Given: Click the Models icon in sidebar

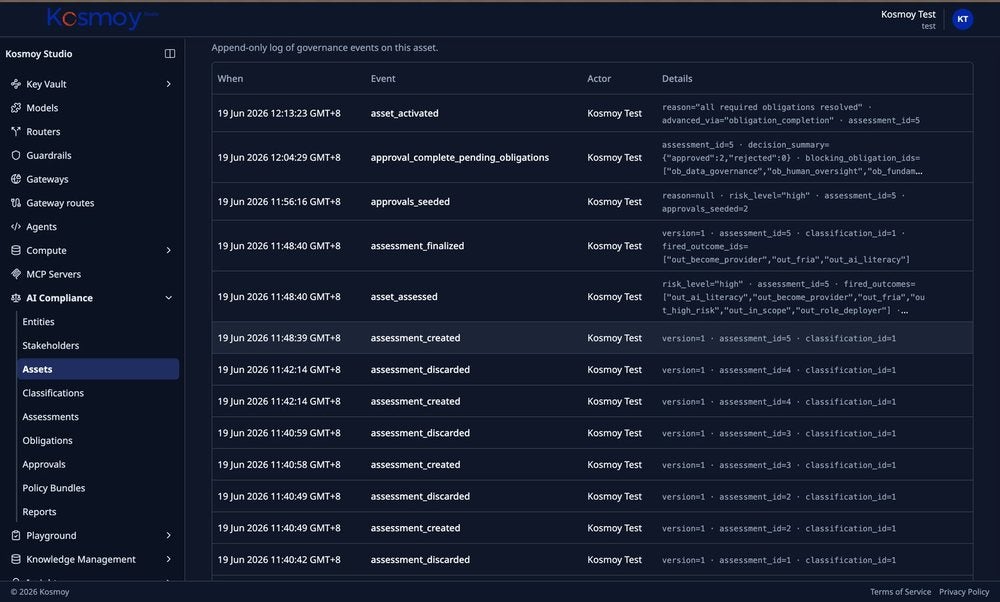Looking at the screenshot, I should click(x=16, y=108).
